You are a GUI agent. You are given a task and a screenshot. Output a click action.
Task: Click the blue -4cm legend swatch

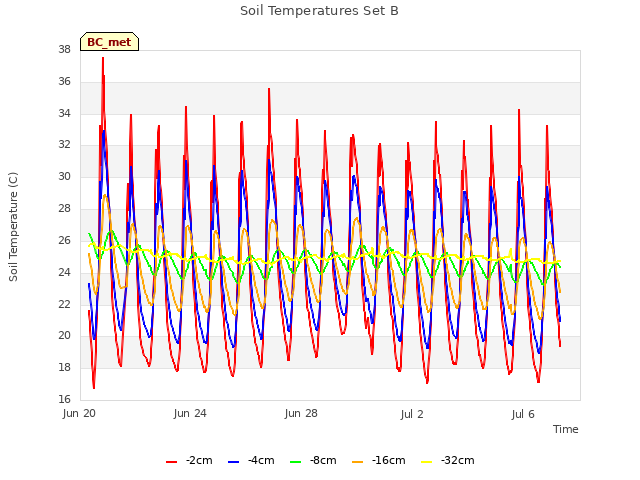(x=233, y=462)
